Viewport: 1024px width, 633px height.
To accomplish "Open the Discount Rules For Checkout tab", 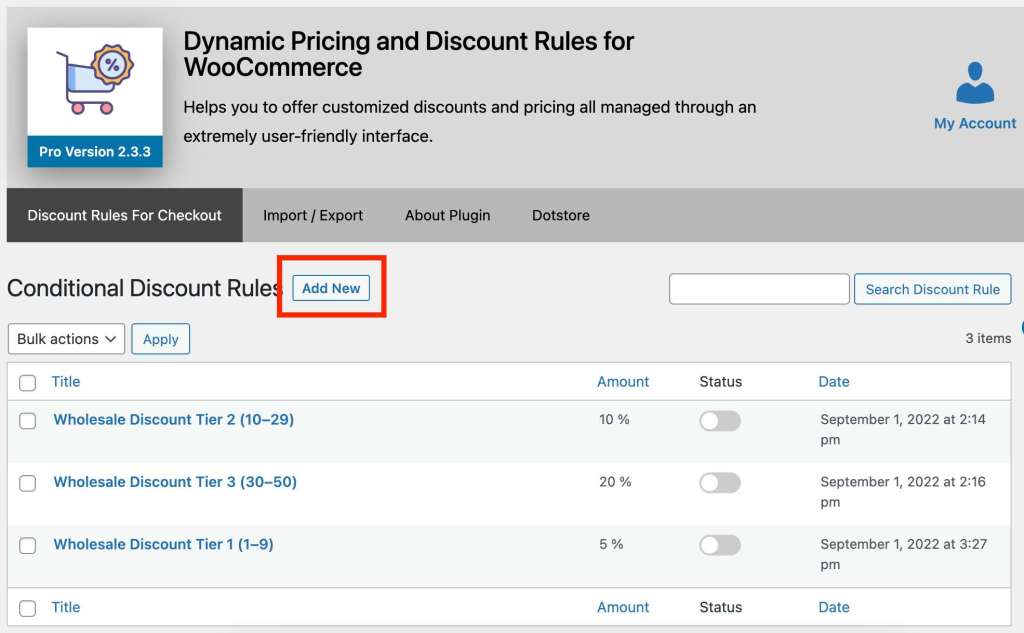I will click(125, 215).
